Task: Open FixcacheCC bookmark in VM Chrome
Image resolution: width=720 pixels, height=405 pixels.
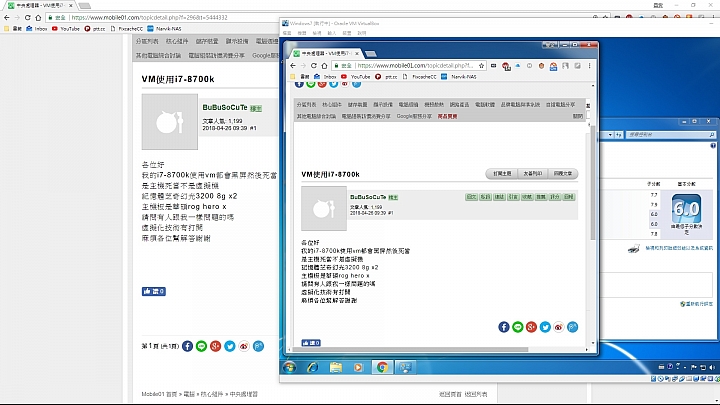Action: 420,77
